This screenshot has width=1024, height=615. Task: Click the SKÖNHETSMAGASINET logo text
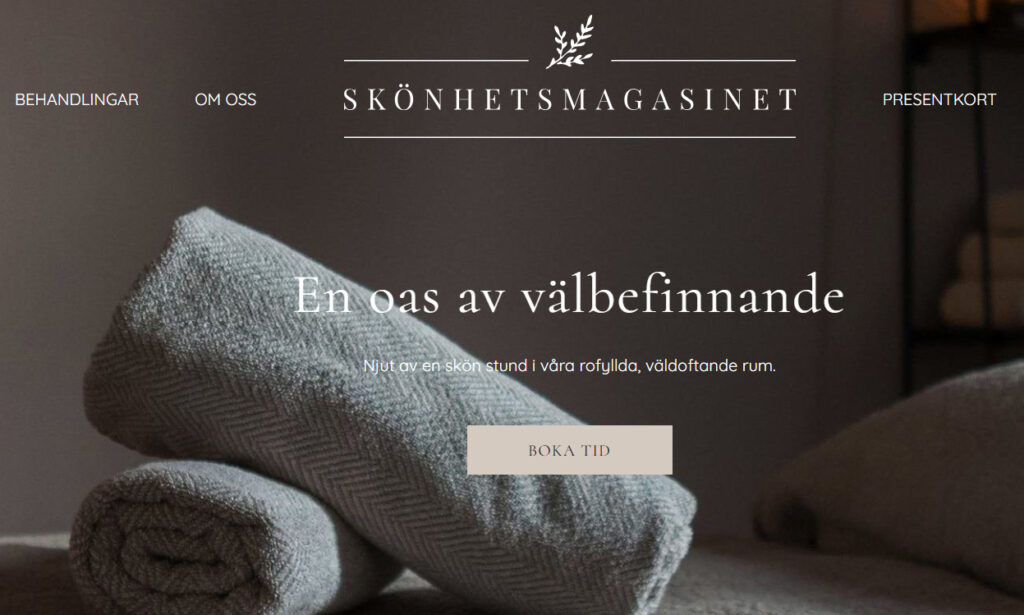(569, 100)
